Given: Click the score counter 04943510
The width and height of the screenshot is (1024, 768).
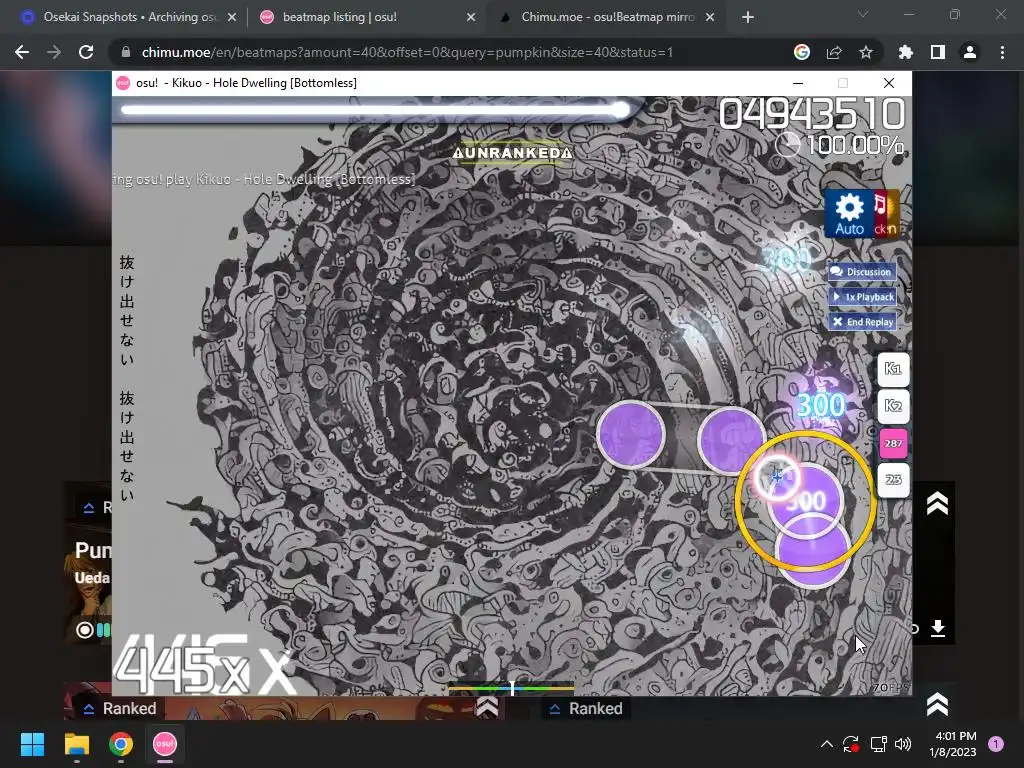Looking at the screenshot, I should (x=812, y=114).
